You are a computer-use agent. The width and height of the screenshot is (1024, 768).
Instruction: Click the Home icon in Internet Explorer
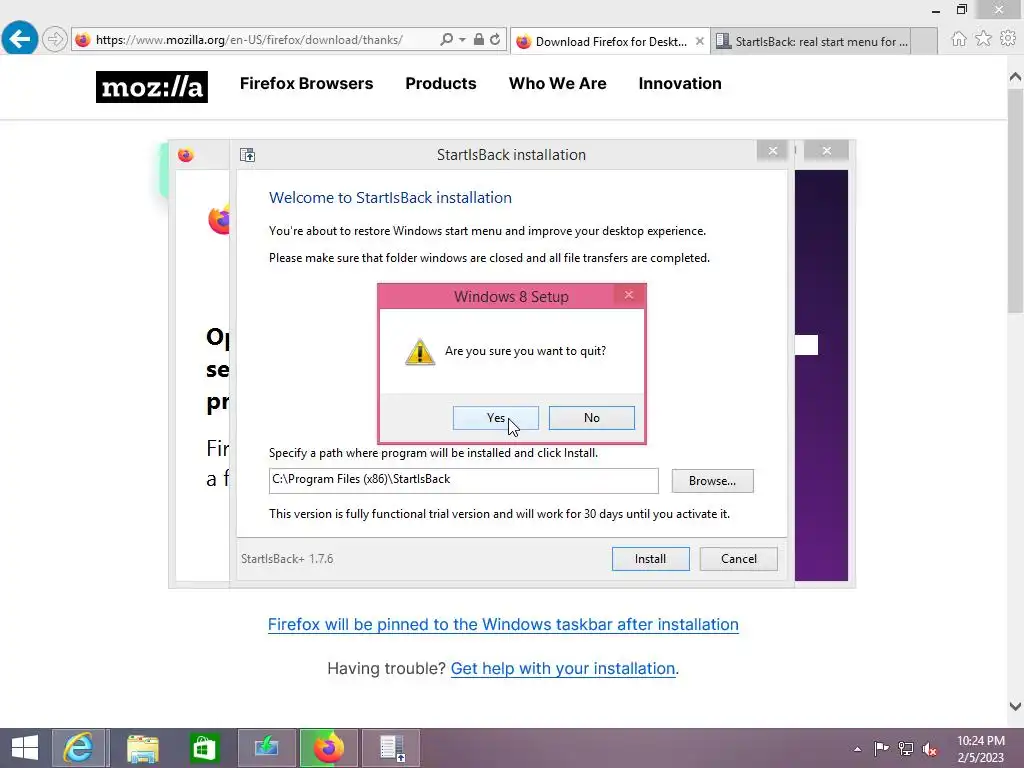tap(959, 39)
